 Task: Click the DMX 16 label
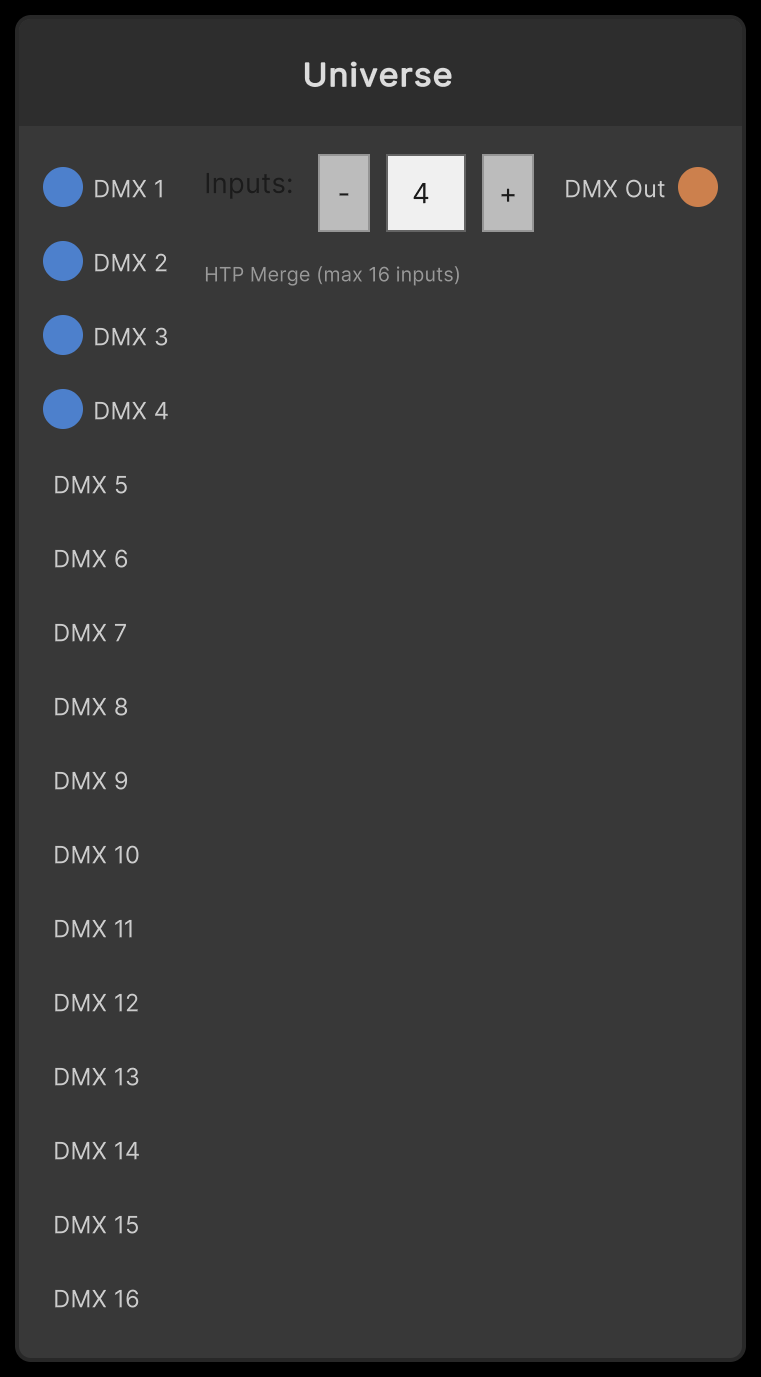[x=97, y=1299]
